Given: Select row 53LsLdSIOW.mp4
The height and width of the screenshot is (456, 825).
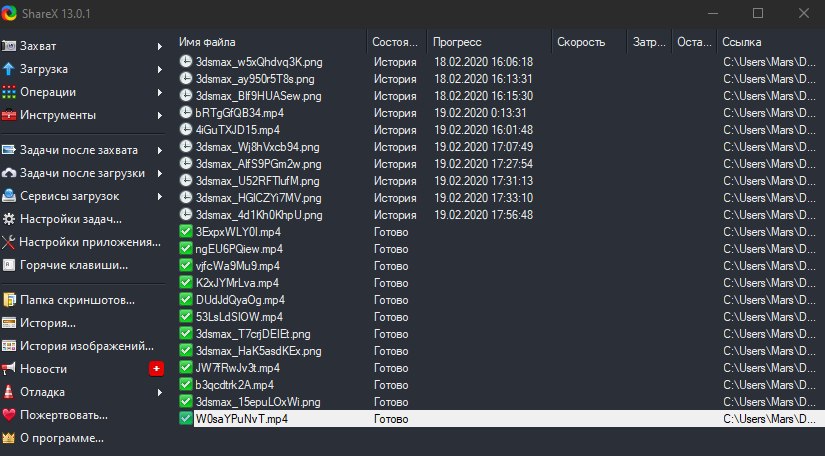Looking at the screenshot, I should (500, 317).
